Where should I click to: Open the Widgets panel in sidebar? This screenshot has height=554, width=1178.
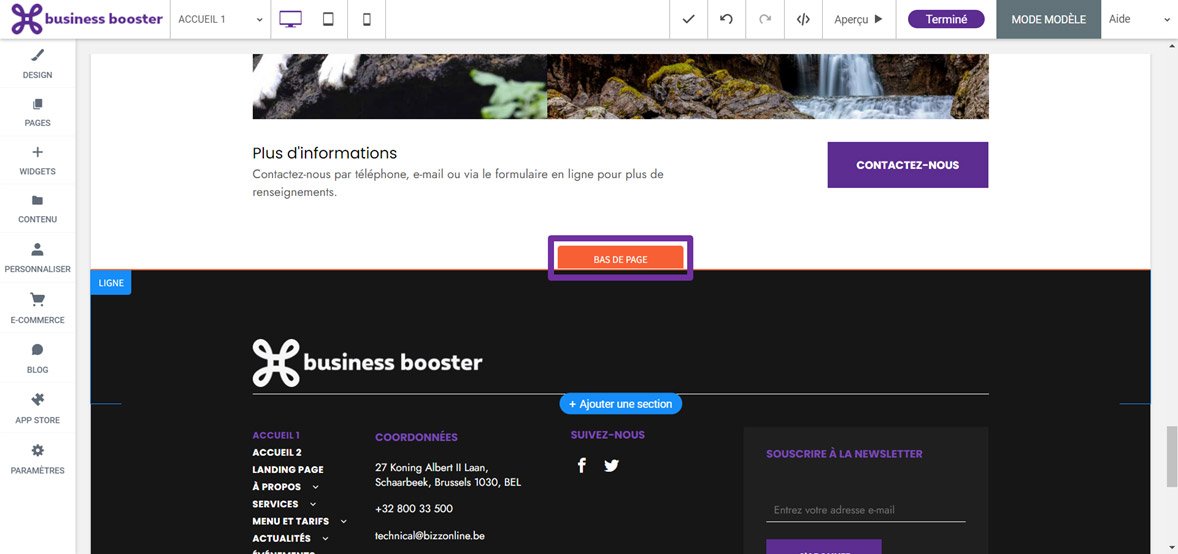37,161
